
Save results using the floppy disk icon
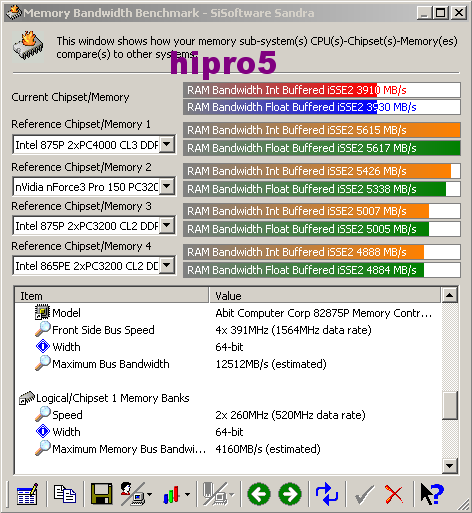point(101,494)
